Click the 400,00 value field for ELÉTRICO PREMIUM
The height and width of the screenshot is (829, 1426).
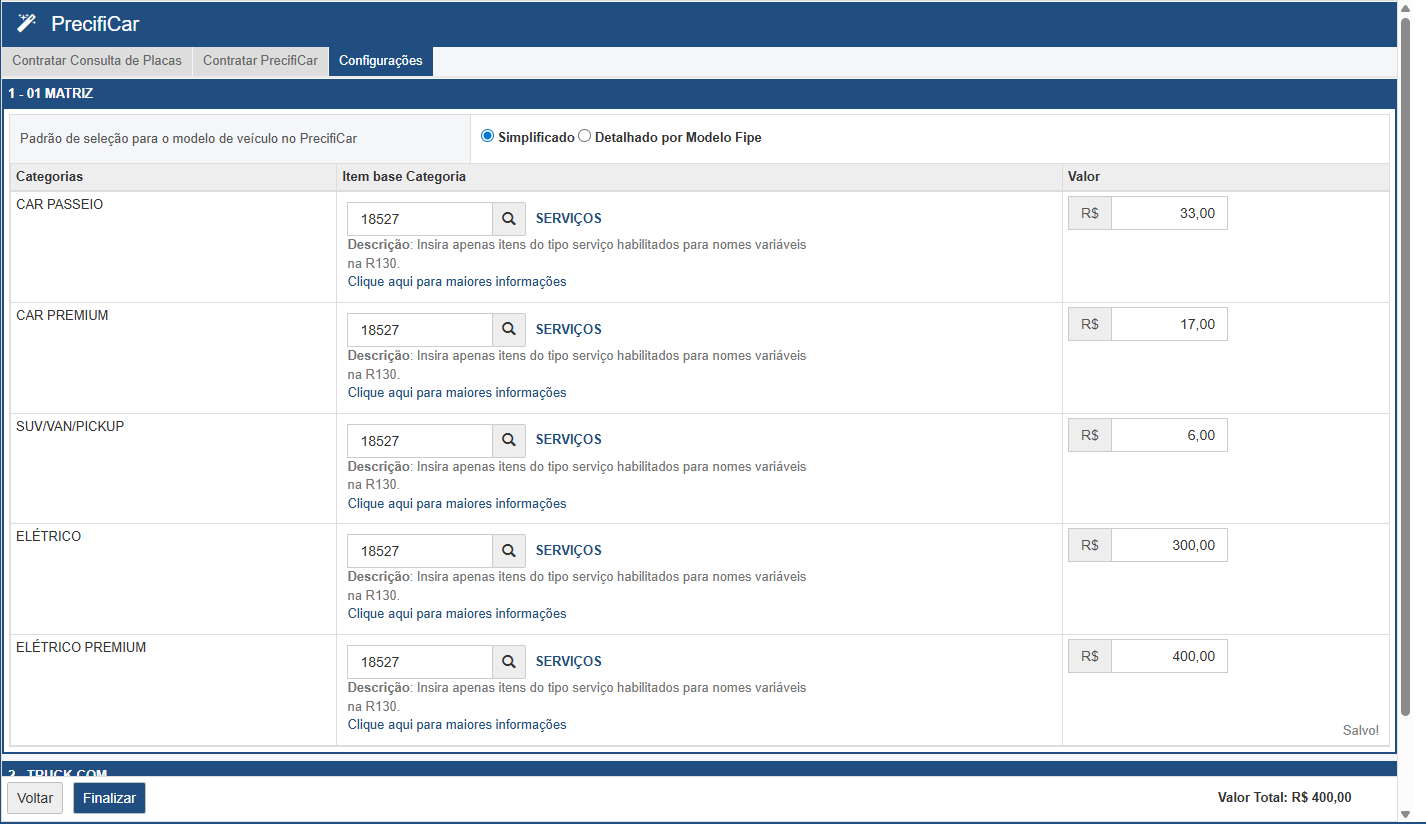pos(1169,656)
